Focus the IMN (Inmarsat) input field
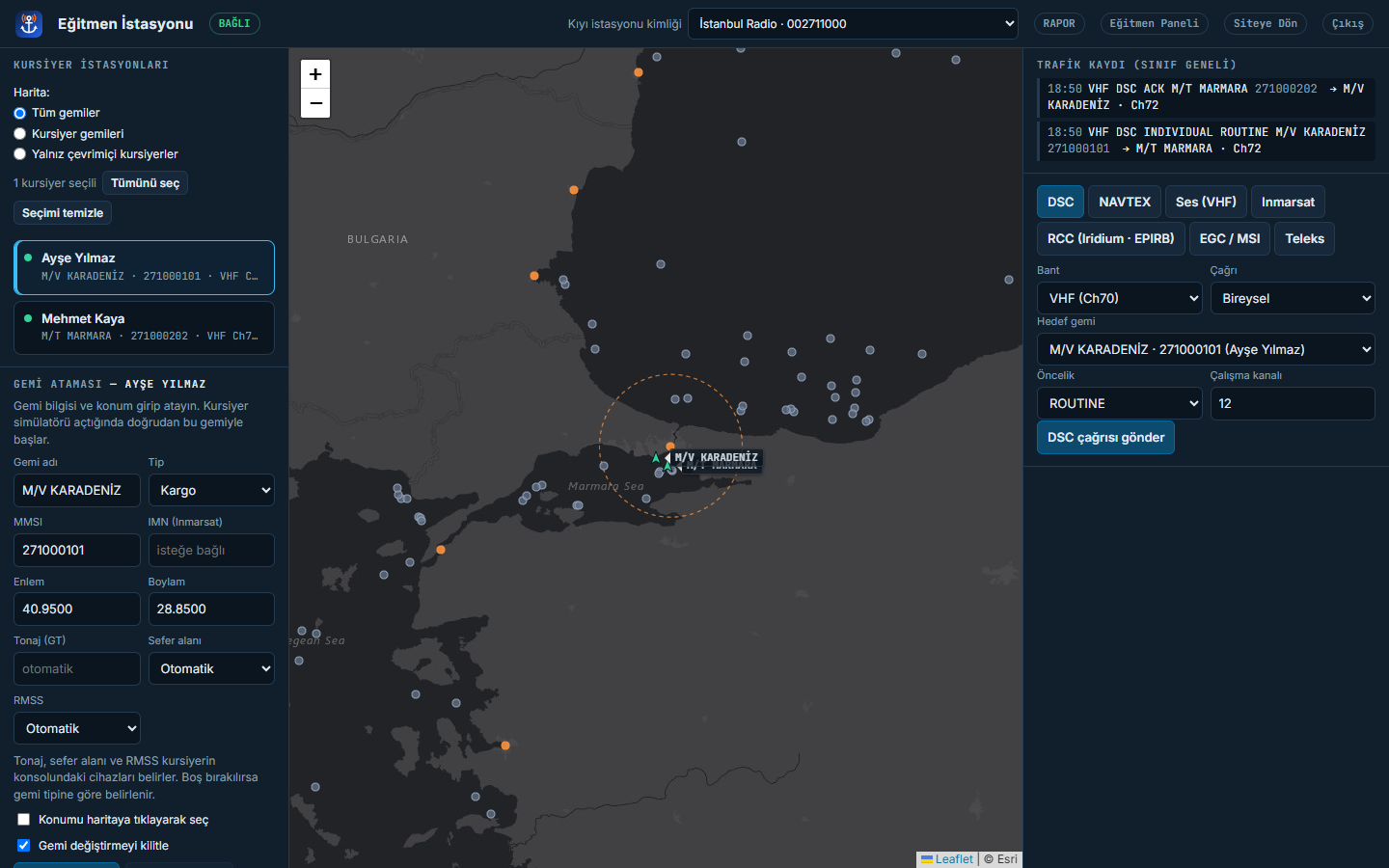 (x=211, y=550)
